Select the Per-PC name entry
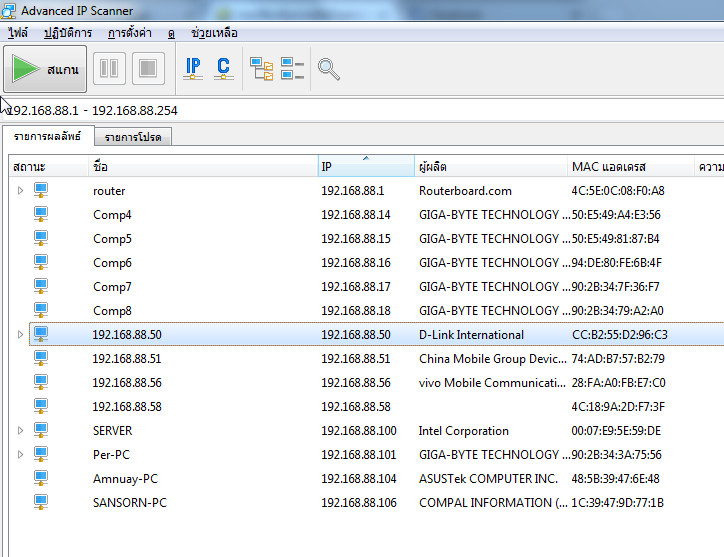This screenshot has width=724, height=557. 111,454
